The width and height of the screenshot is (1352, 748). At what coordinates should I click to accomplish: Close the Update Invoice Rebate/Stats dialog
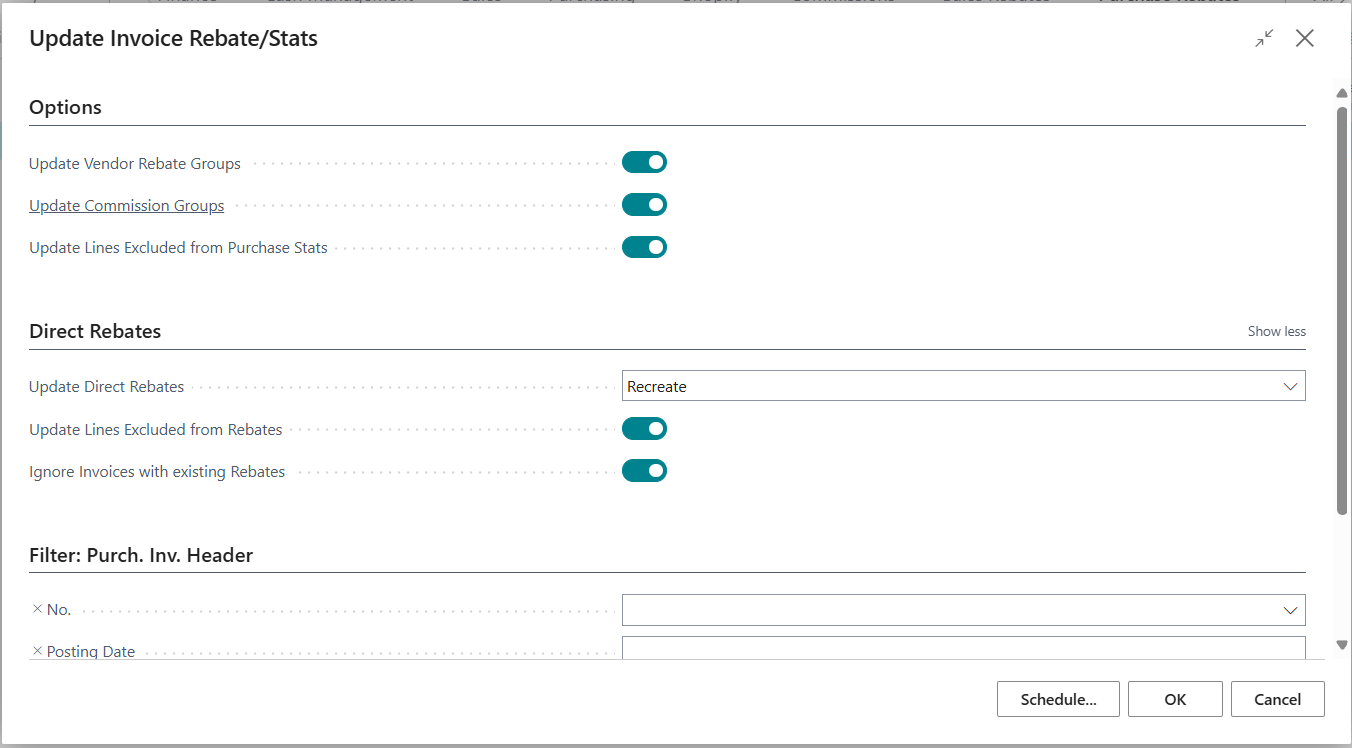(1305, 39)
